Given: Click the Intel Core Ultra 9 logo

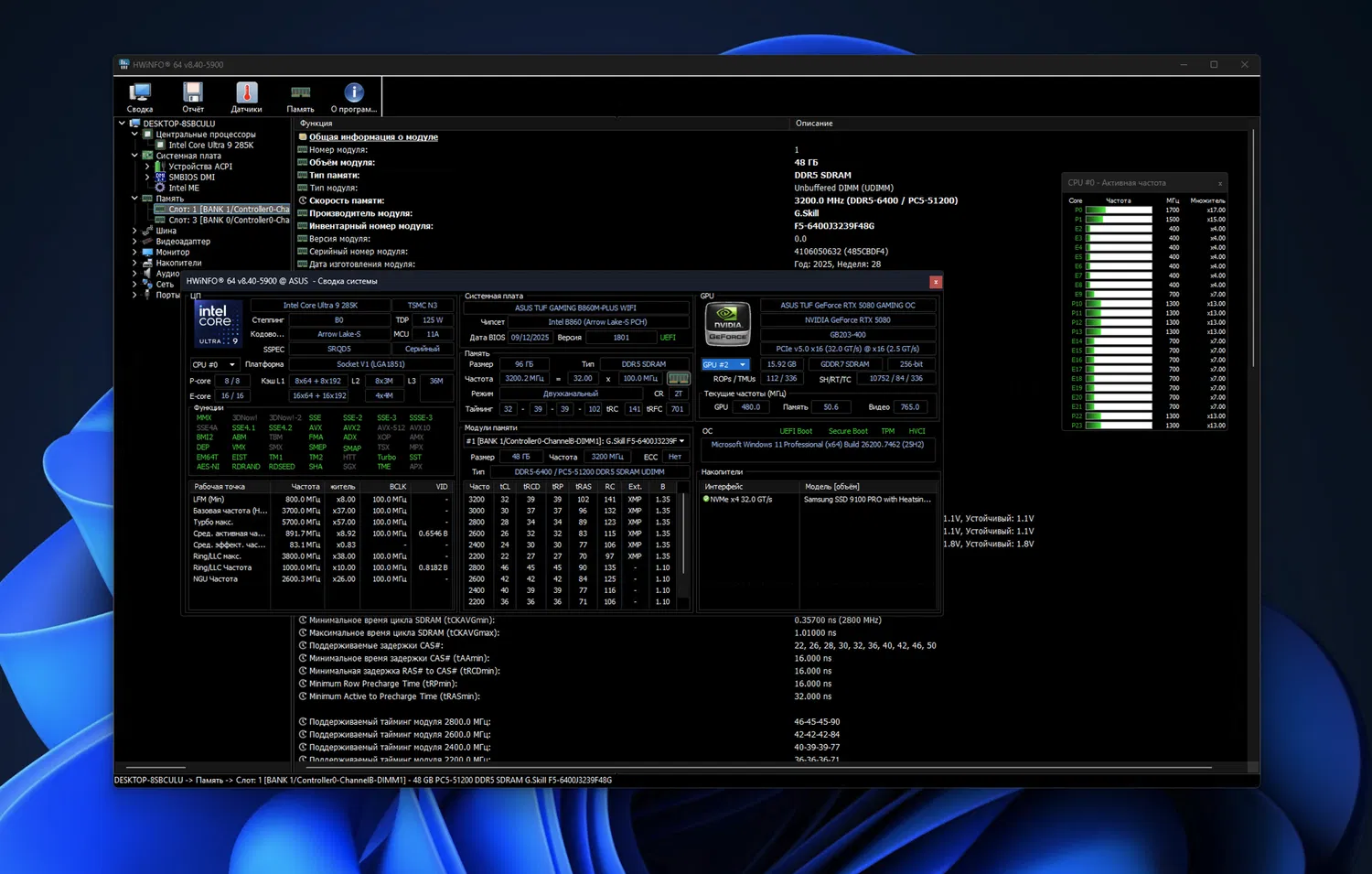Looking at the screenshot, I should point(217,325).
